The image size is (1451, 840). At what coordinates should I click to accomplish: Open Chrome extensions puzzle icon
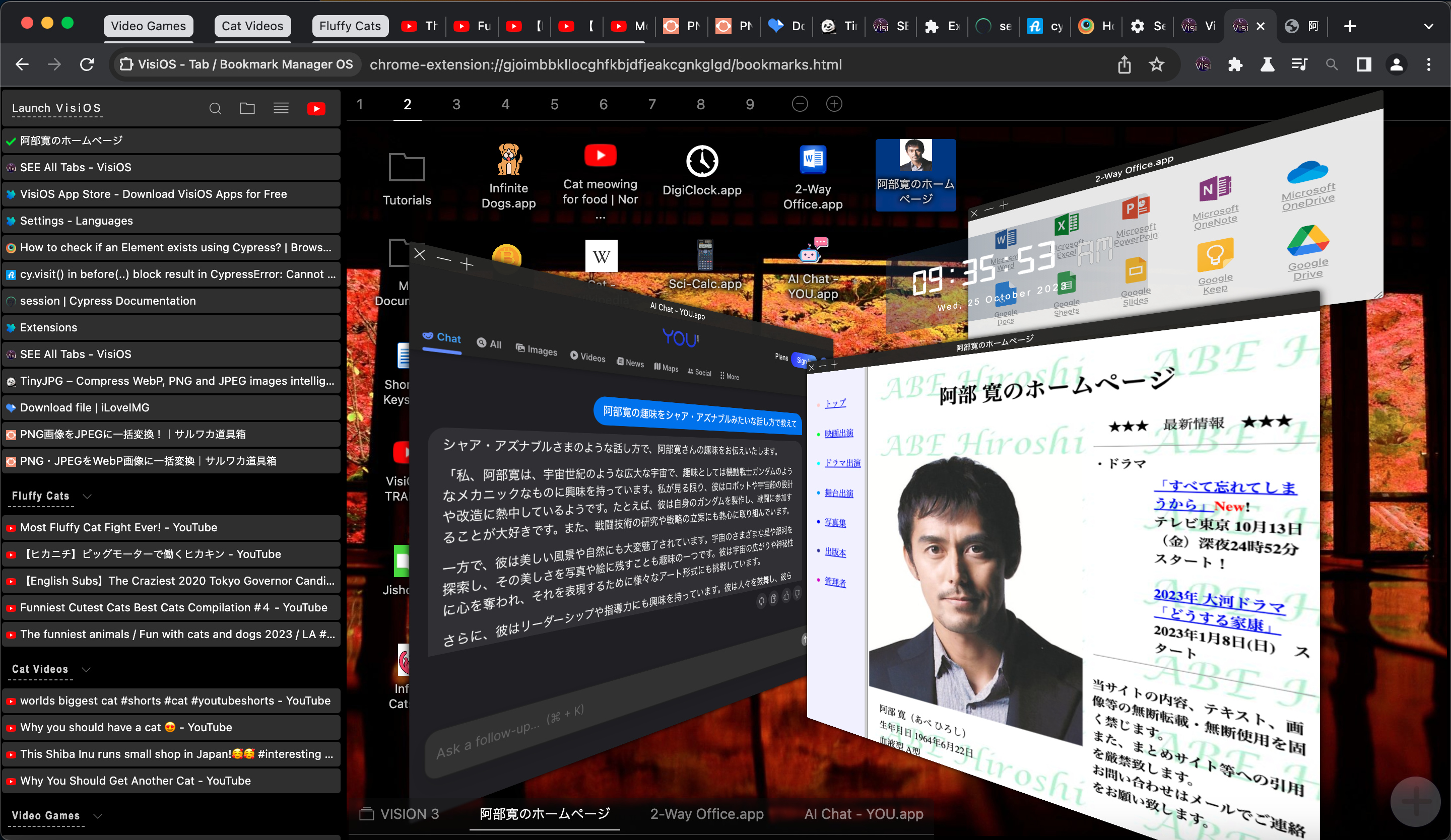coord(1234,64)
